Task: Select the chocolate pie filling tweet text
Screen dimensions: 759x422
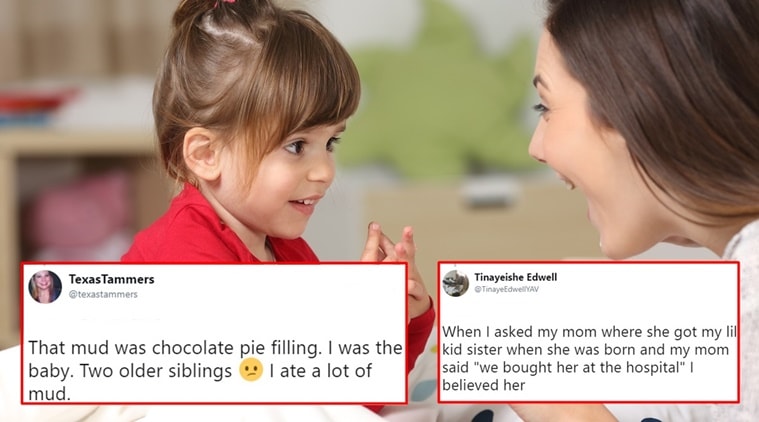Action: pyautogui.click(x=215, y=371)
